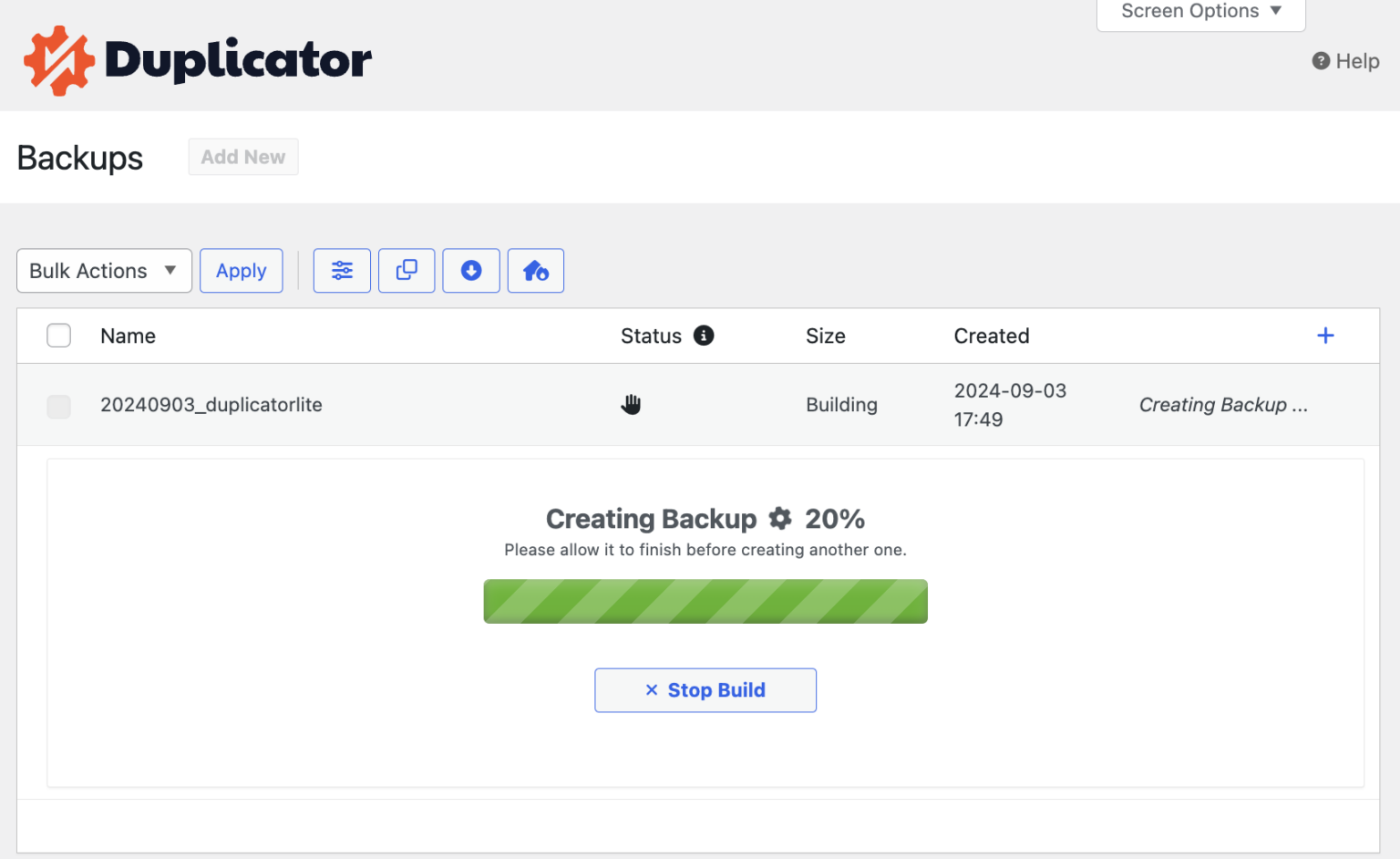Viewport: 1400px width, 859px height.
Task: Stop the backup with Stop Build
Action: 705,690
